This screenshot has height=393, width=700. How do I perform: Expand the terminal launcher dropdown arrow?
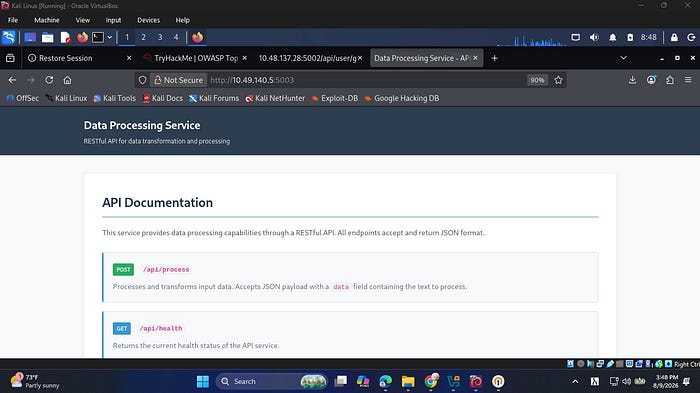point(109,38)
